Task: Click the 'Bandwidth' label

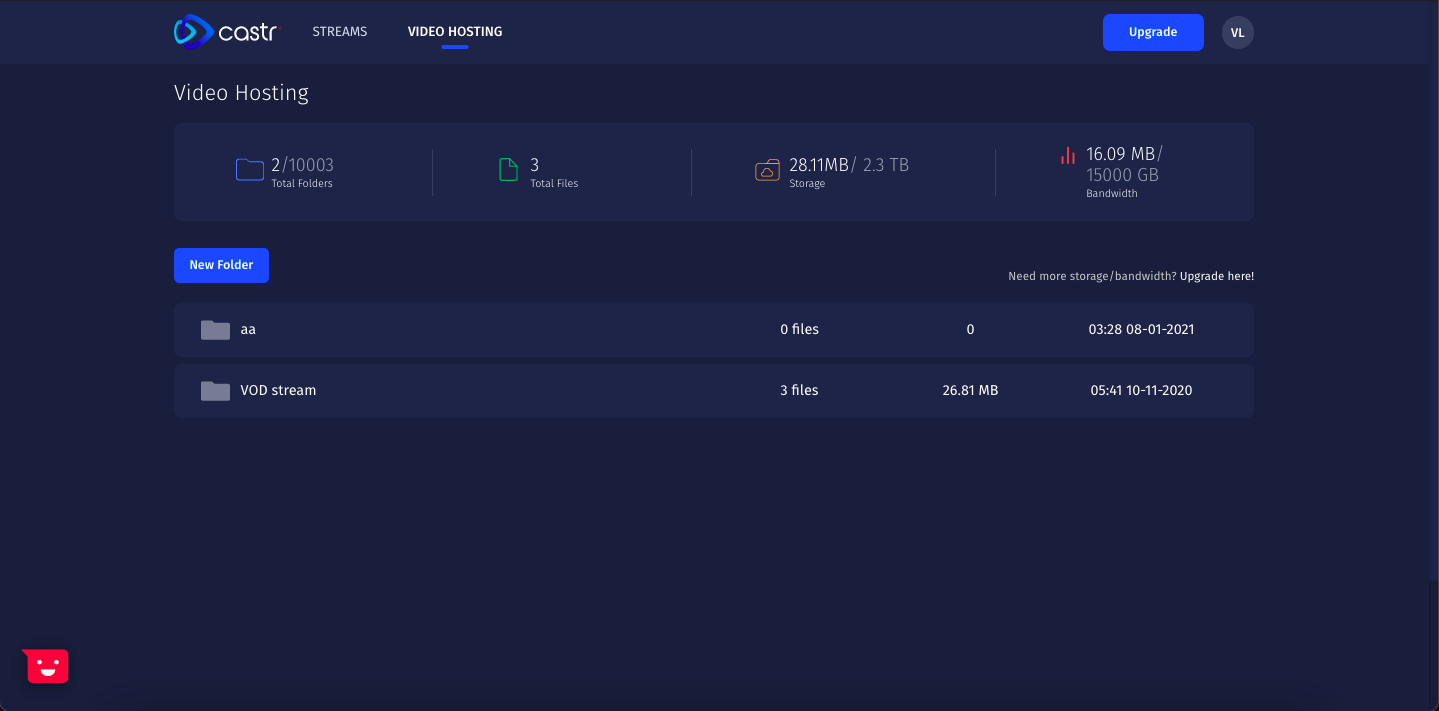Action: tap(1112, 194)
